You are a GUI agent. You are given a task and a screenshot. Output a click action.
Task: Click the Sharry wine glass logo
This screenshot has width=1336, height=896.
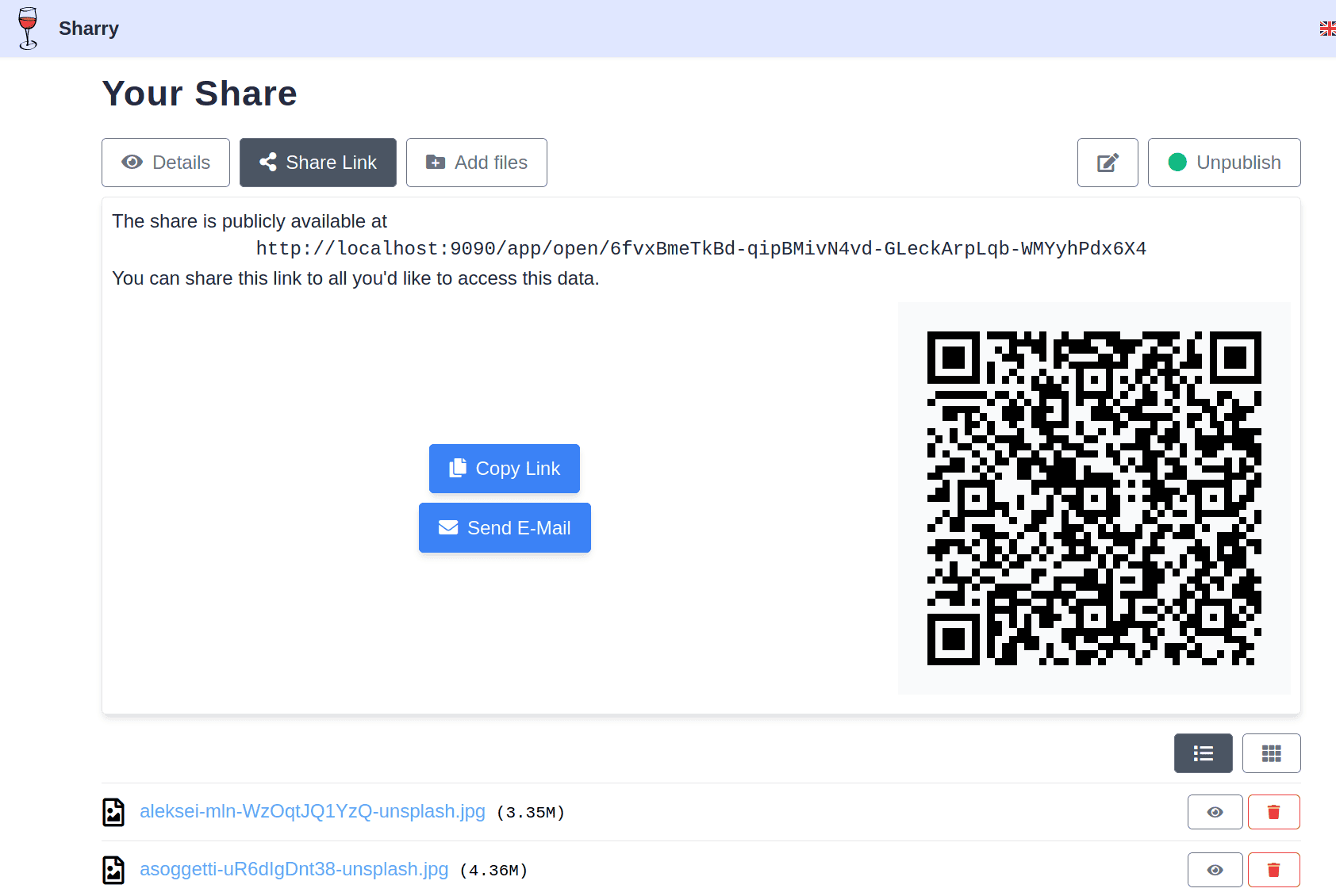point(29,29)
